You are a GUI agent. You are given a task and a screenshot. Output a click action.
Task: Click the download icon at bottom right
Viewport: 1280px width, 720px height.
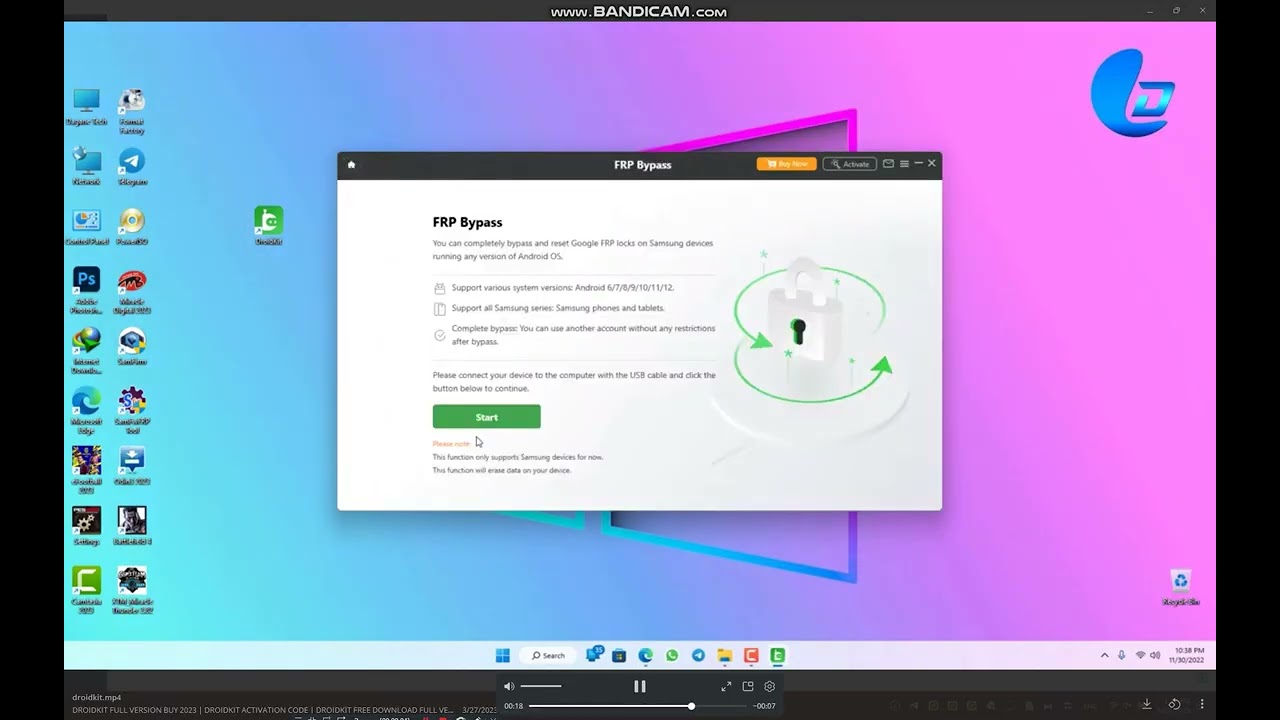pos(1147,704)
